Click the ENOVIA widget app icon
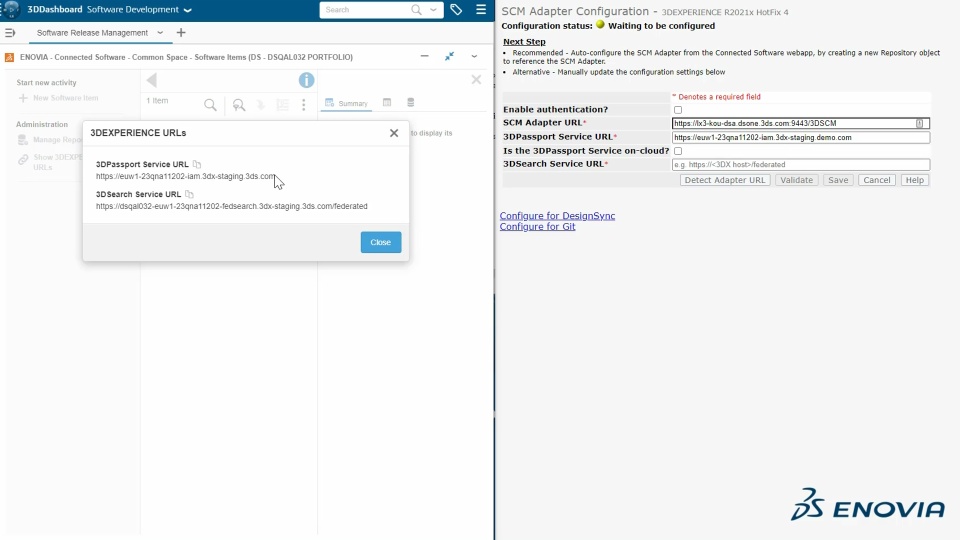The image size is (960, 540). (x=9, y=57)
